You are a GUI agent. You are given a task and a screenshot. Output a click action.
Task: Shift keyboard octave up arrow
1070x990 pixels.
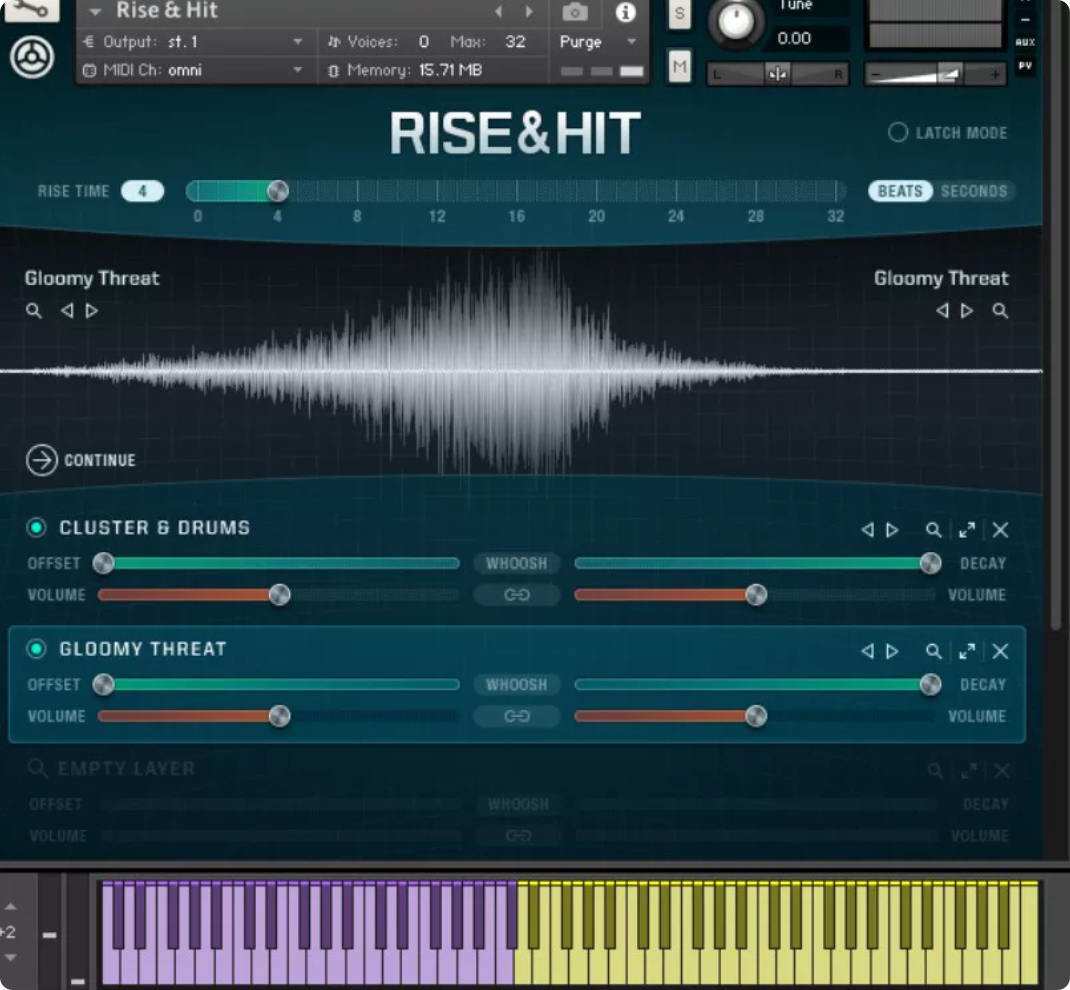click(10, 907)
